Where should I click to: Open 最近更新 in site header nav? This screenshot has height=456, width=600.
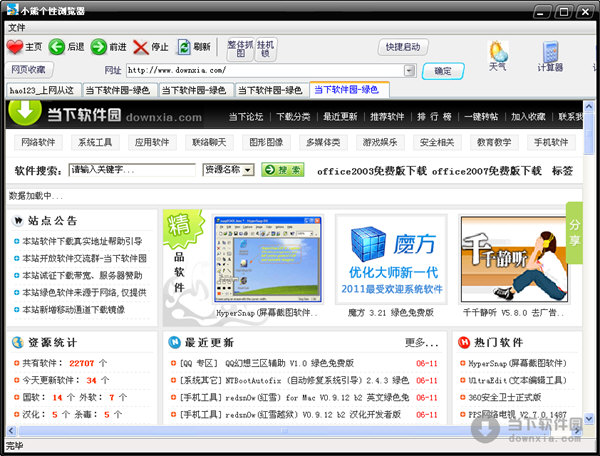[340, 117]
